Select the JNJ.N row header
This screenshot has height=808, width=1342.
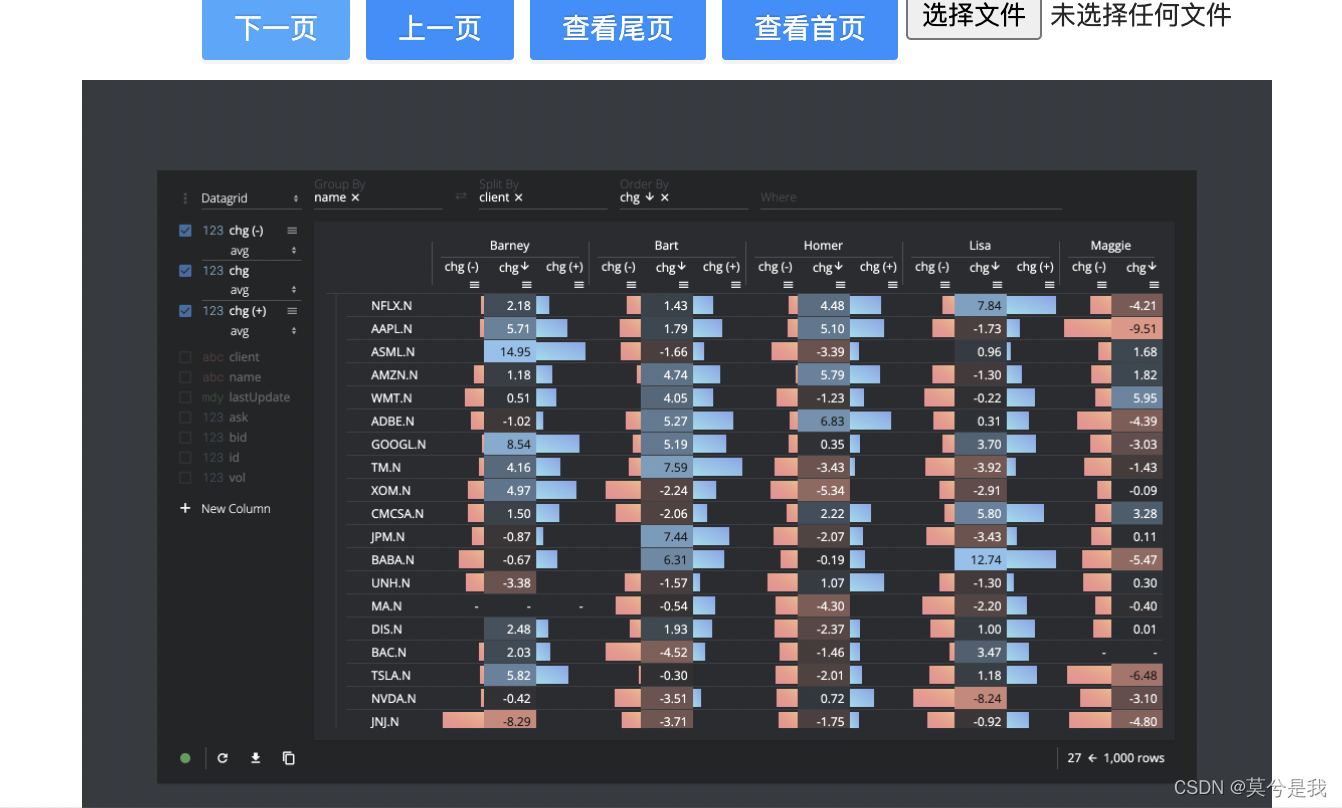pyautogui.click(x=385, y=722)
